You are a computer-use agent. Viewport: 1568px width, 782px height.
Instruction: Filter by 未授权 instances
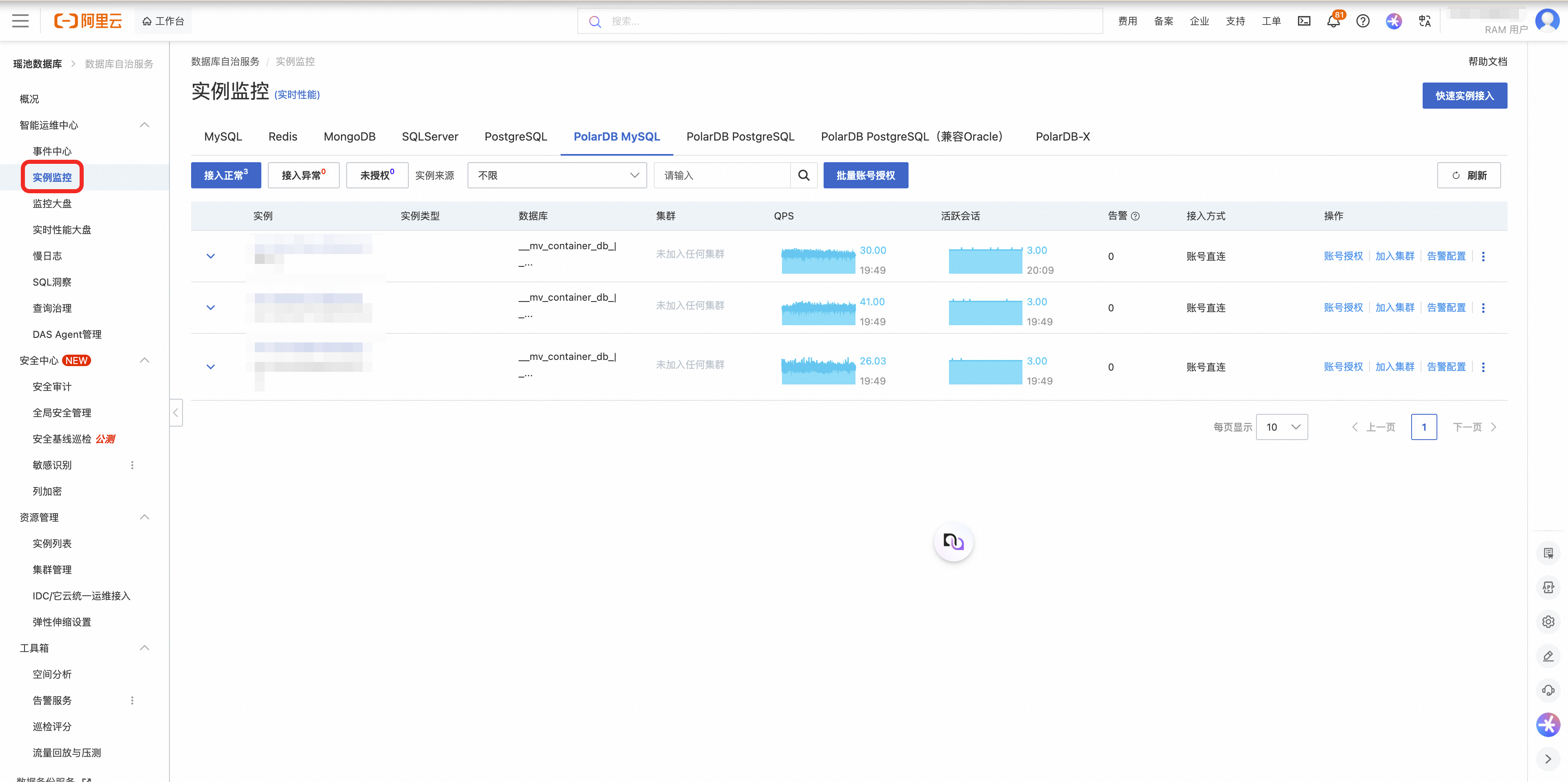[x=377, y=175]
